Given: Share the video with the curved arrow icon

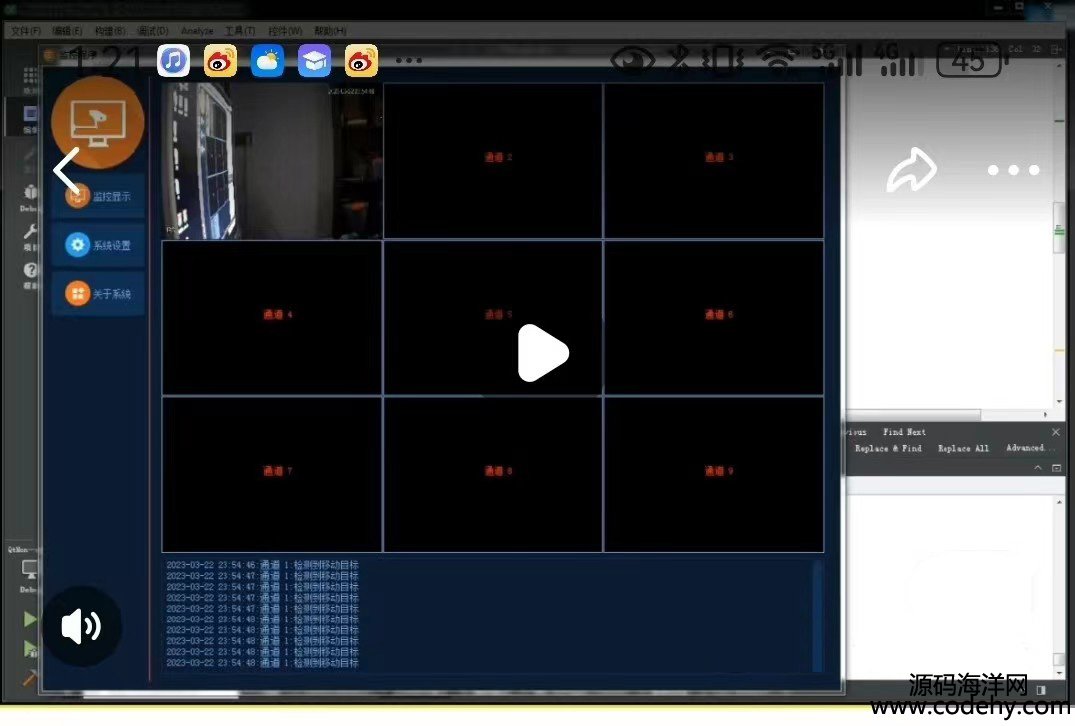Looking at the screenshot, I should (911, 169).
